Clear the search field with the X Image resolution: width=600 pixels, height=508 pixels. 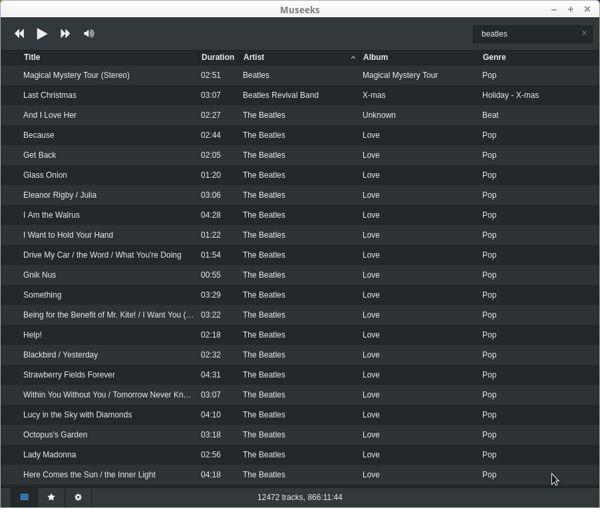(584, 33)
